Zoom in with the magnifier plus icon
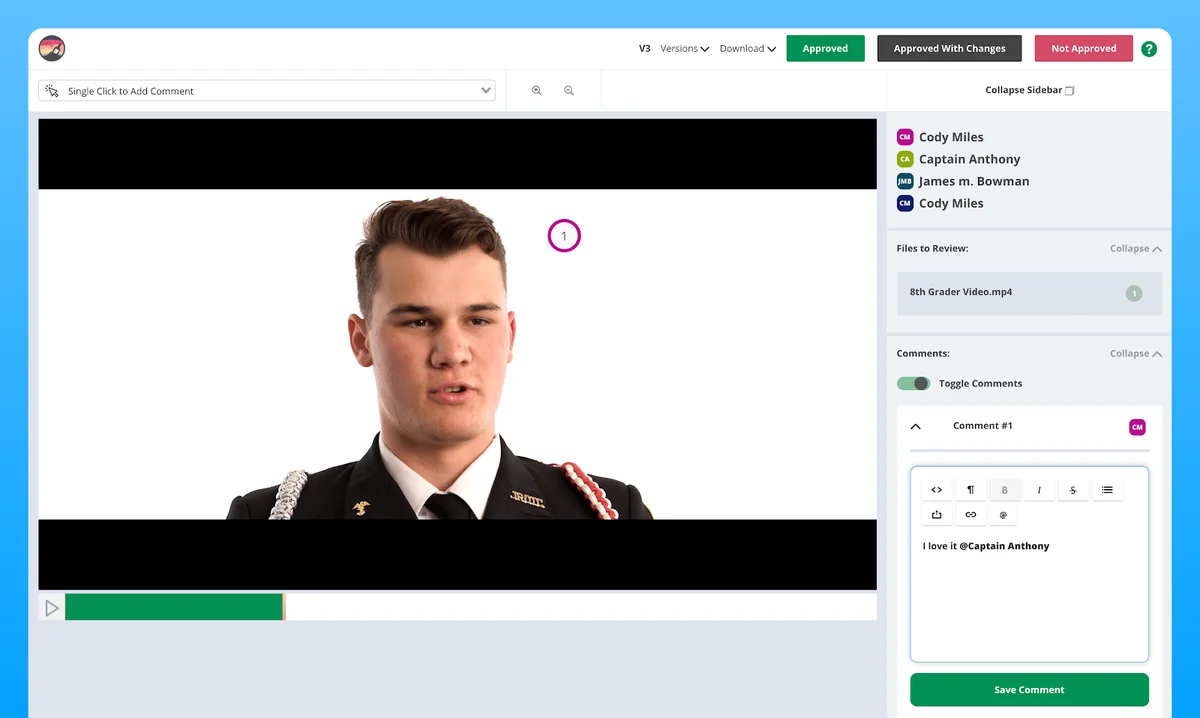The height and width of the screenshot is (718, 1200). pyautogui.click(x=537, y=91)
